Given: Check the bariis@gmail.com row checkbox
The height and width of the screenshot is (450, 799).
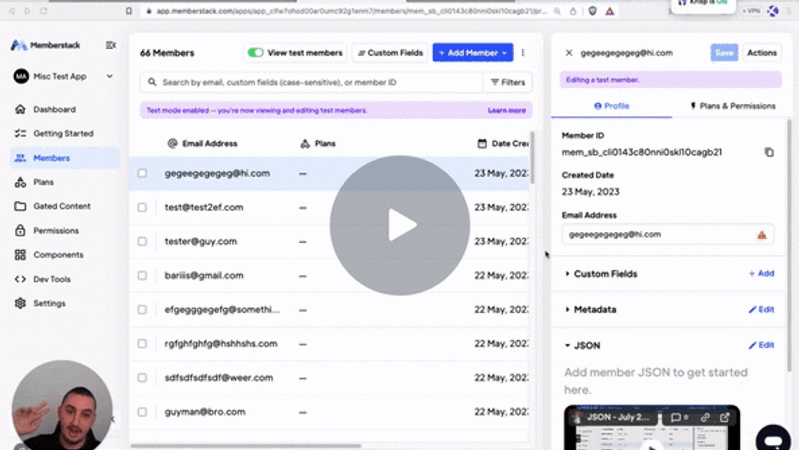Looking at the screenshot, I should tap(142, 276).
